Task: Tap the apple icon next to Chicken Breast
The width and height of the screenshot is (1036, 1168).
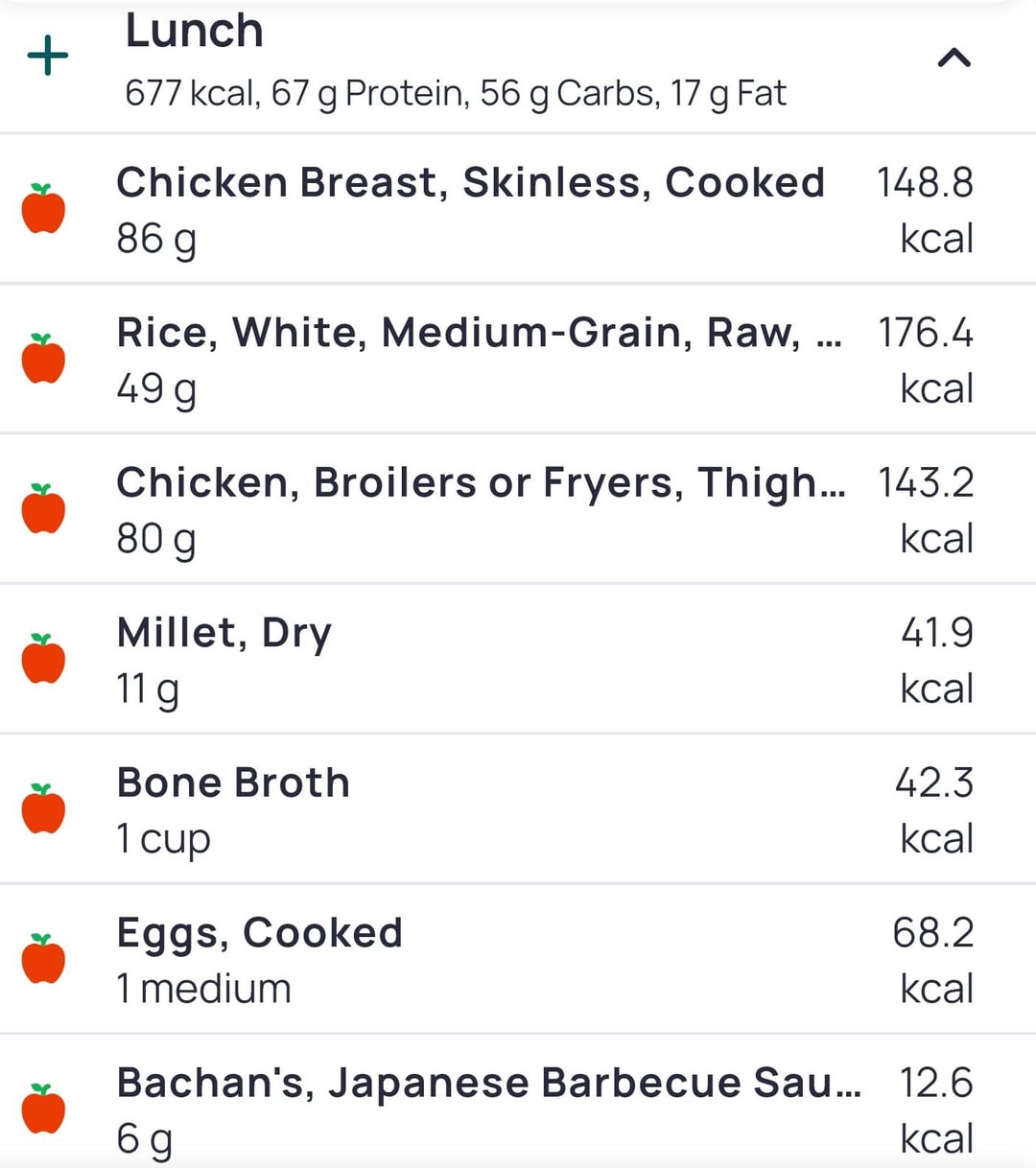Action: [44, 209]
